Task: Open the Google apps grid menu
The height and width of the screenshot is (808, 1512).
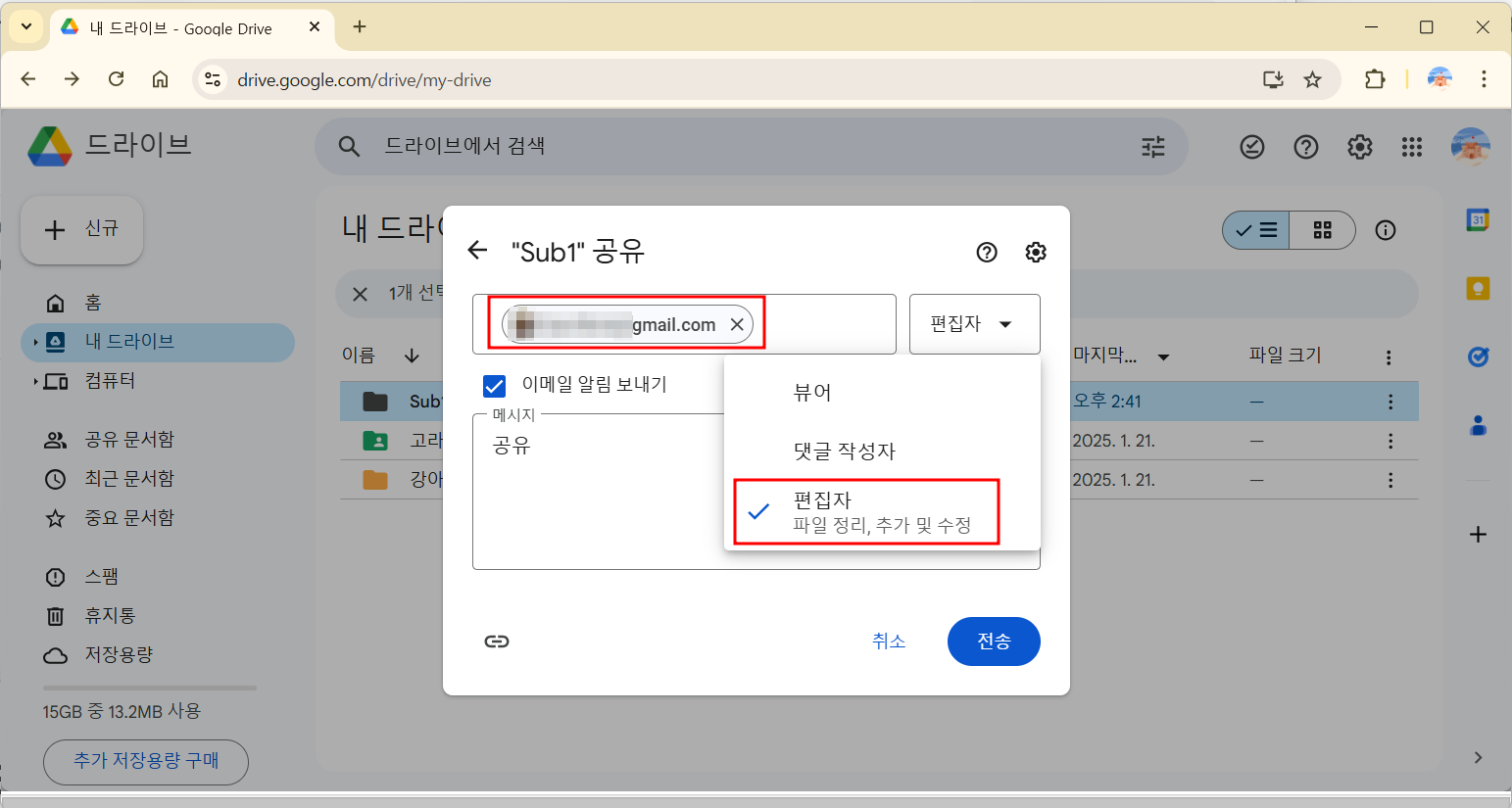Action: pos(1411,146)
